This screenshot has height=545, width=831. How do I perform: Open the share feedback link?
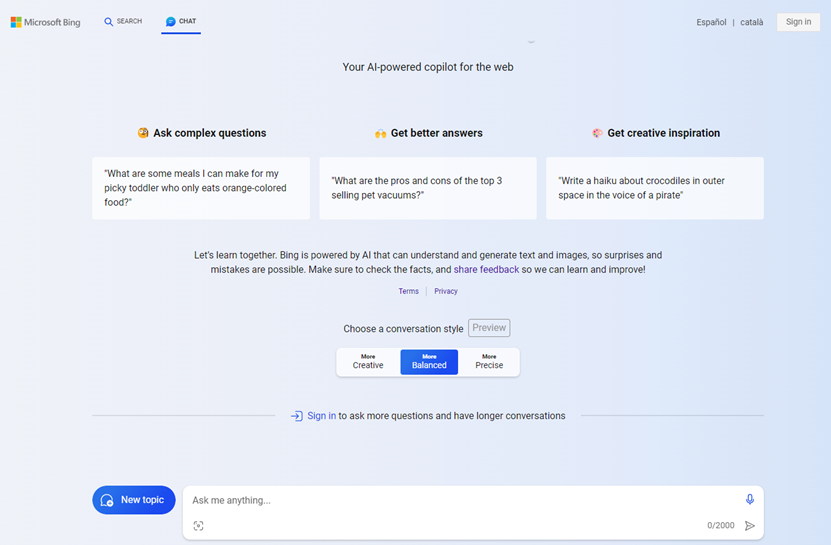click(x=486, y=270)
